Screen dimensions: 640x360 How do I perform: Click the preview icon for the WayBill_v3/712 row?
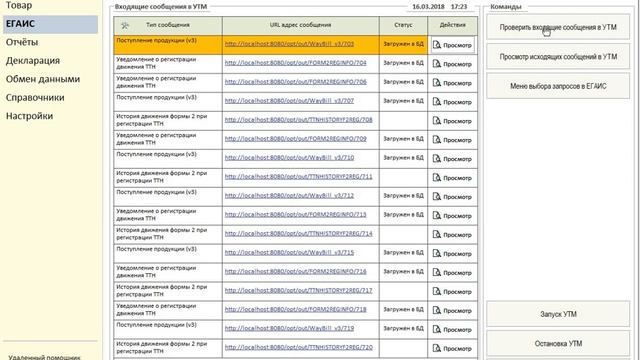(437, 197)
